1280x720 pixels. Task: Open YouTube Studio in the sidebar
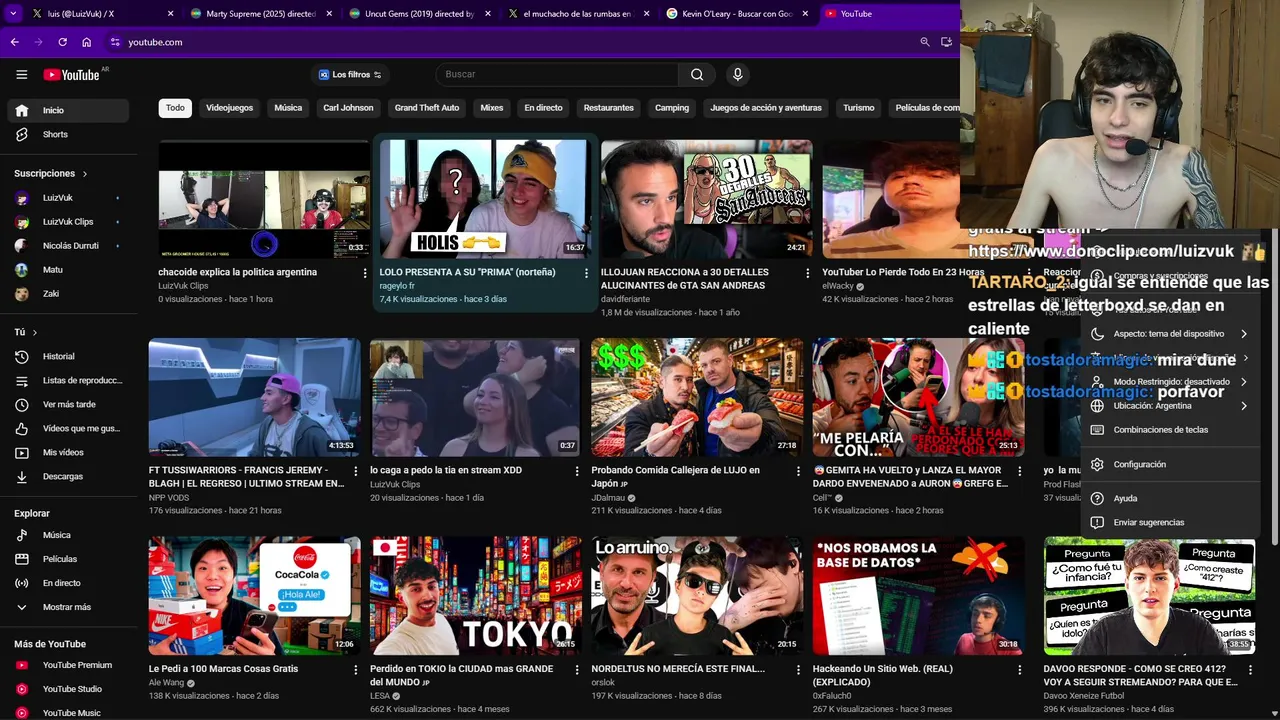(68, 689)
